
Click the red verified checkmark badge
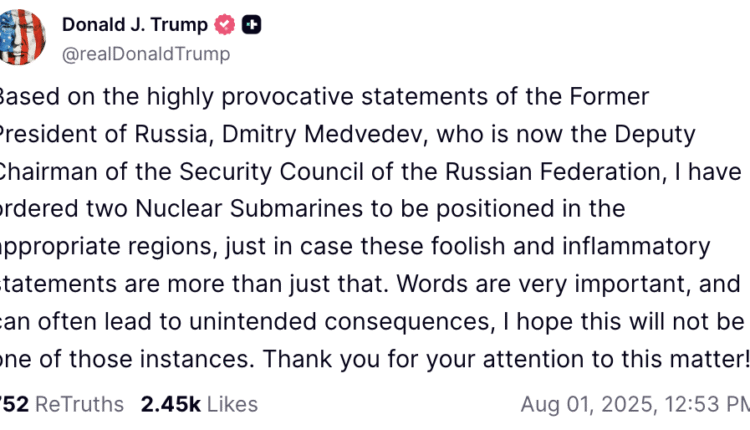click(224, 25)
